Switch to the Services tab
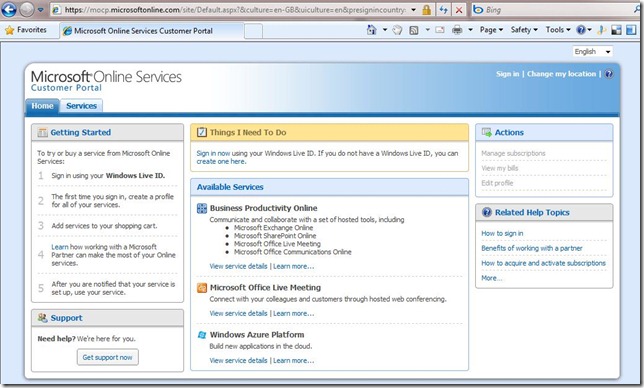This screenshot has width=644, height=388. (x=81, y=106)
